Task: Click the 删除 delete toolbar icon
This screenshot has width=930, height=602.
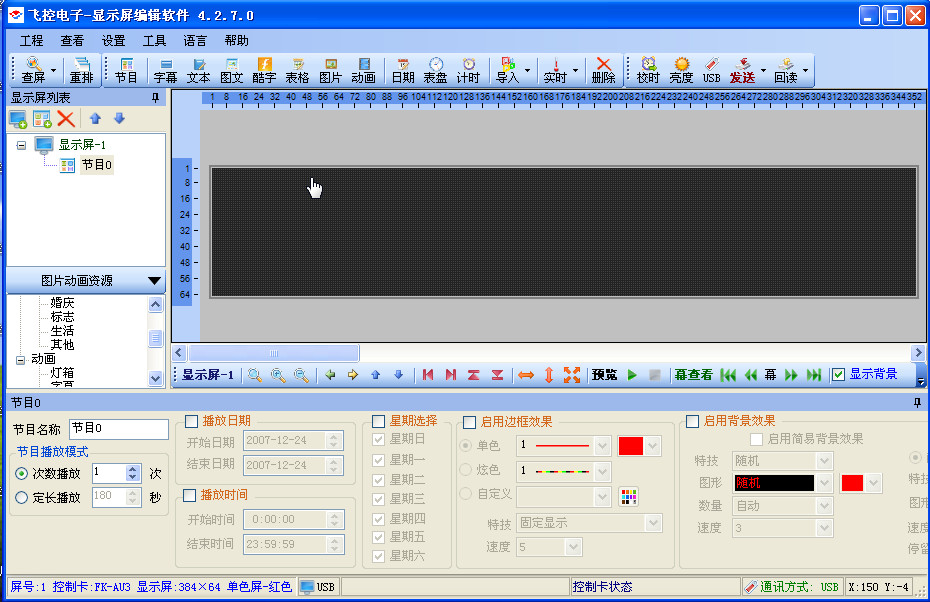Action: (x=603, y=70)
